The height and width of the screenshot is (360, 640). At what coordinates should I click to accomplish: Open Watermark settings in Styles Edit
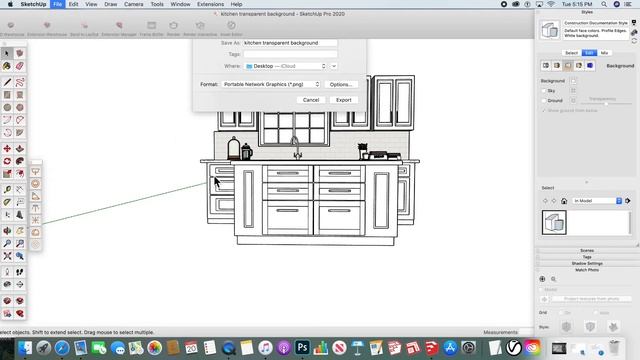(579, 65)
